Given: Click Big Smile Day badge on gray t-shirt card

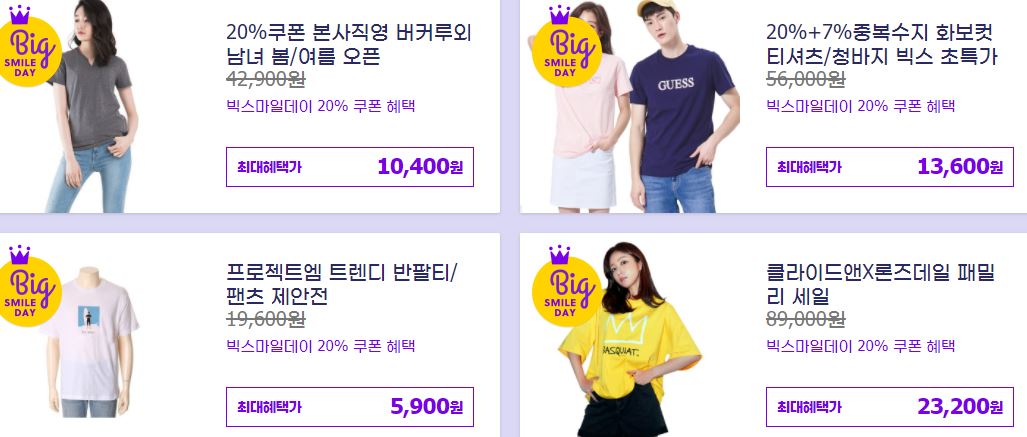Looking at the screenshot, I should [x=28, y=46].
